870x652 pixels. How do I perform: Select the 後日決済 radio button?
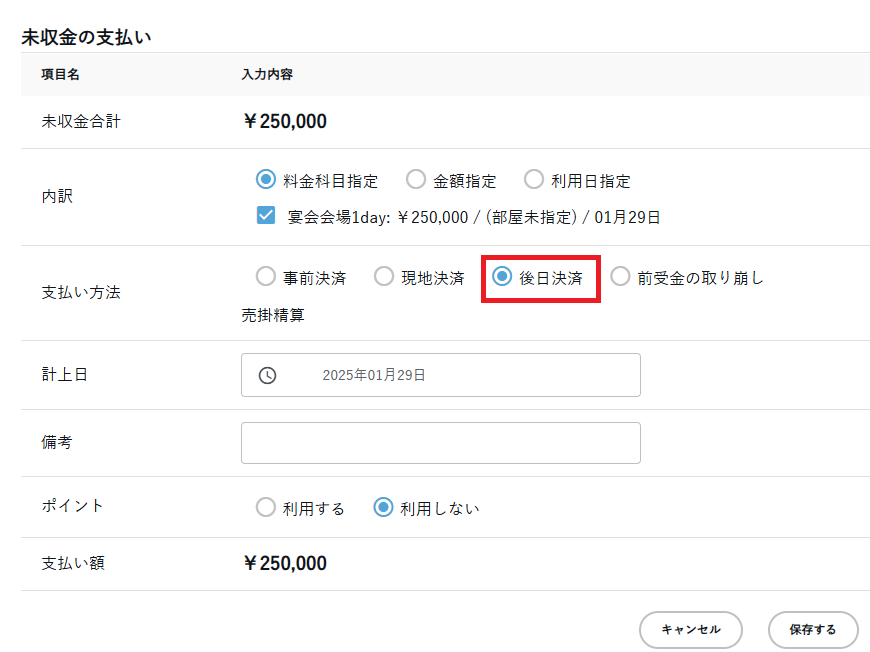pyautogui.click(x=502, y=277)
